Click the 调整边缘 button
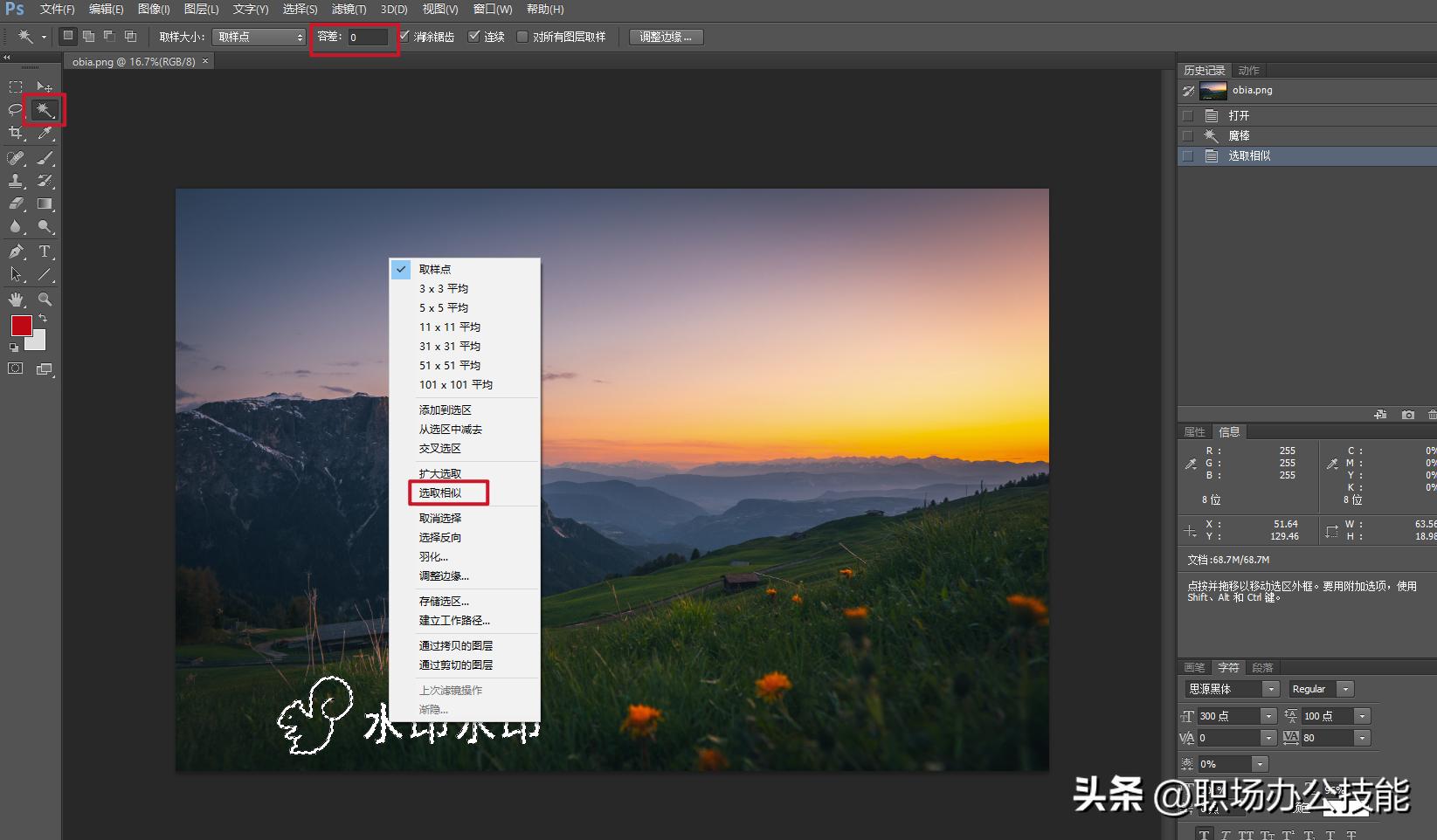Screen dimensions: 1437x840 pyautogui.click(x=666, y=37)
